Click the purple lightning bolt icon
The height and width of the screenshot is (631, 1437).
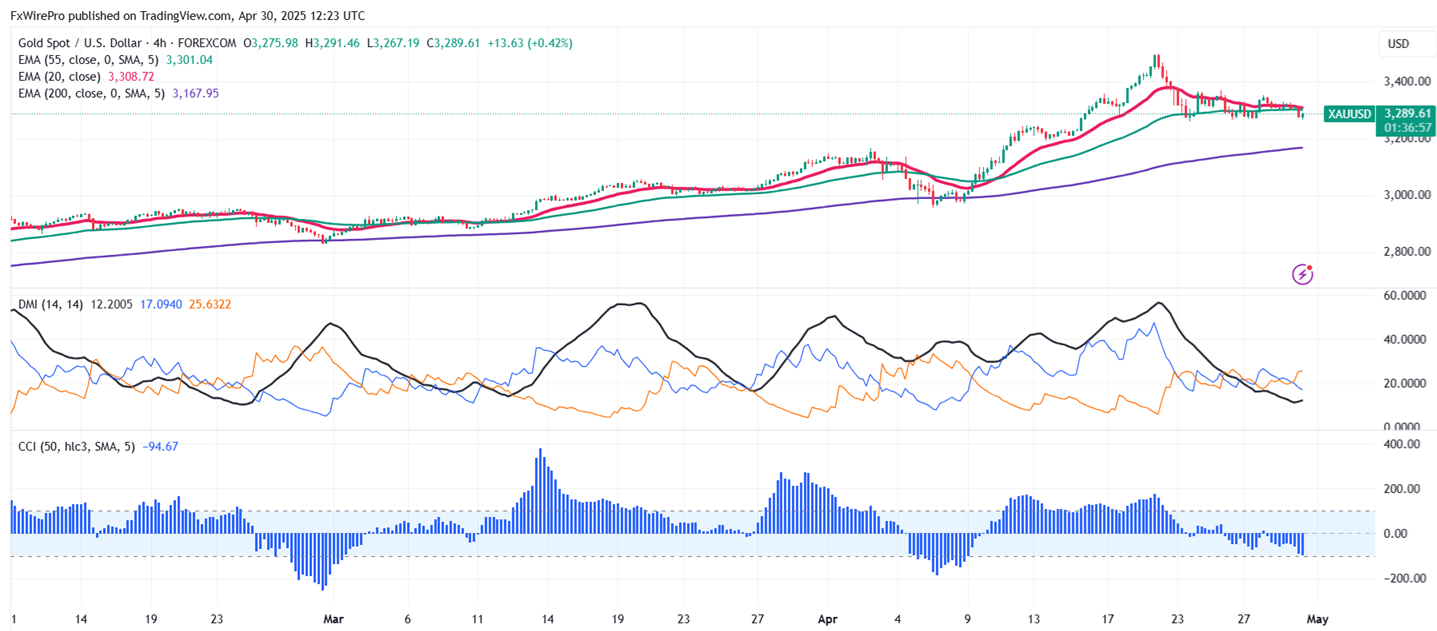click(1302, 273)
